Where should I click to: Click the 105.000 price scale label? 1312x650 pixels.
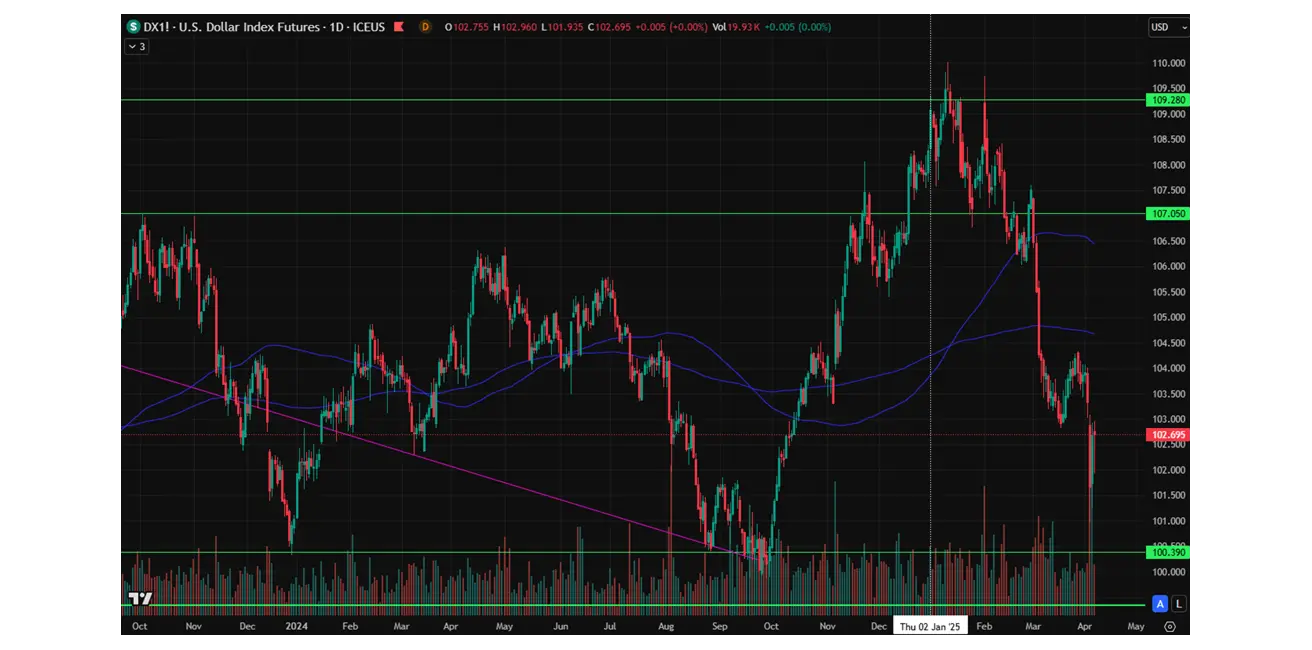point(1168,318)
